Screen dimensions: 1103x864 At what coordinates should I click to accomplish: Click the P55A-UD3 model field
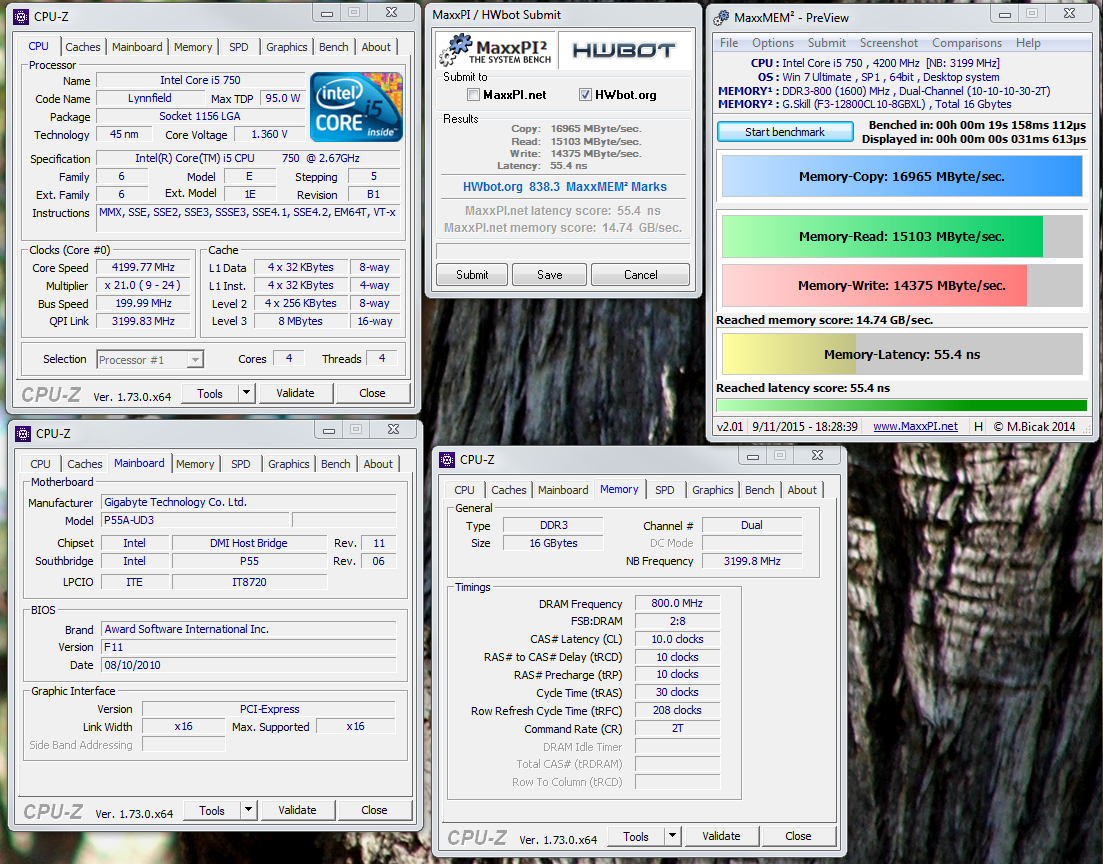point(196,520)
